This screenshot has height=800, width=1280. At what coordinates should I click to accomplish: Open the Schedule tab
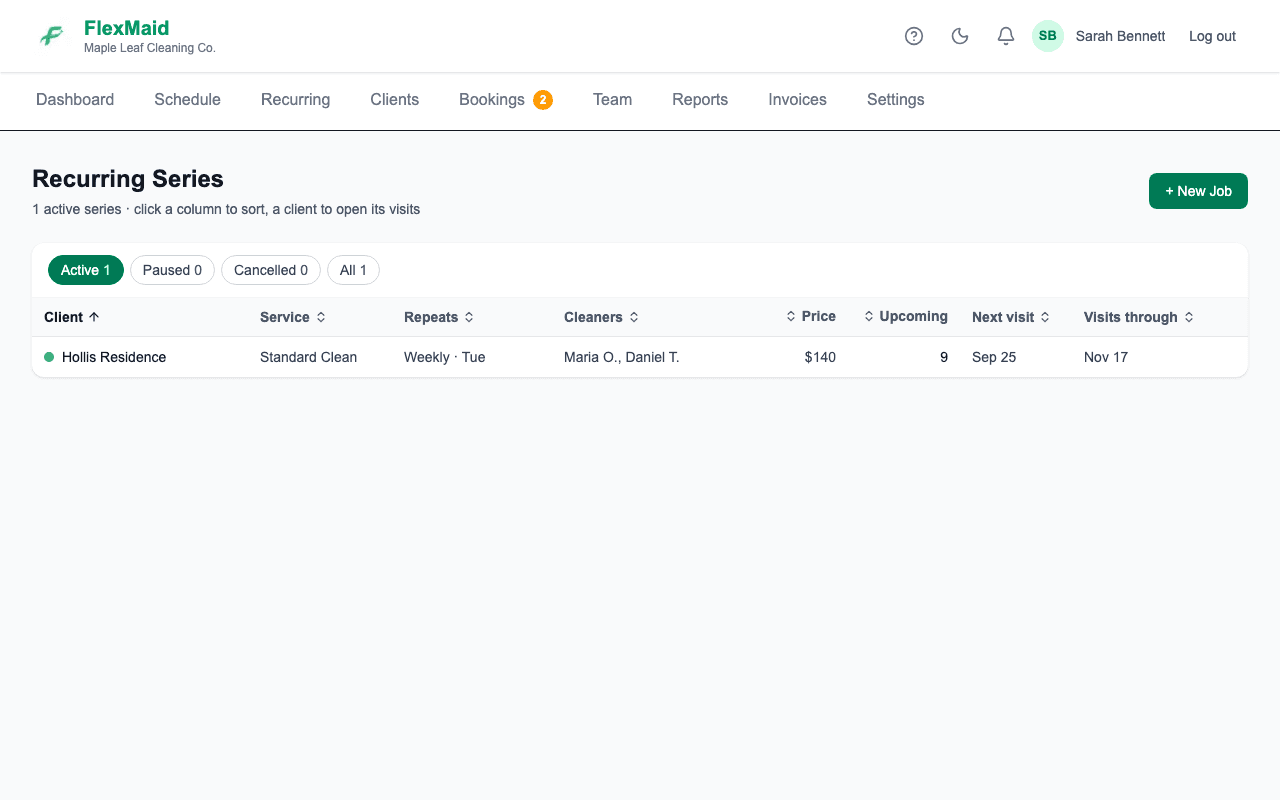[187, 100]
